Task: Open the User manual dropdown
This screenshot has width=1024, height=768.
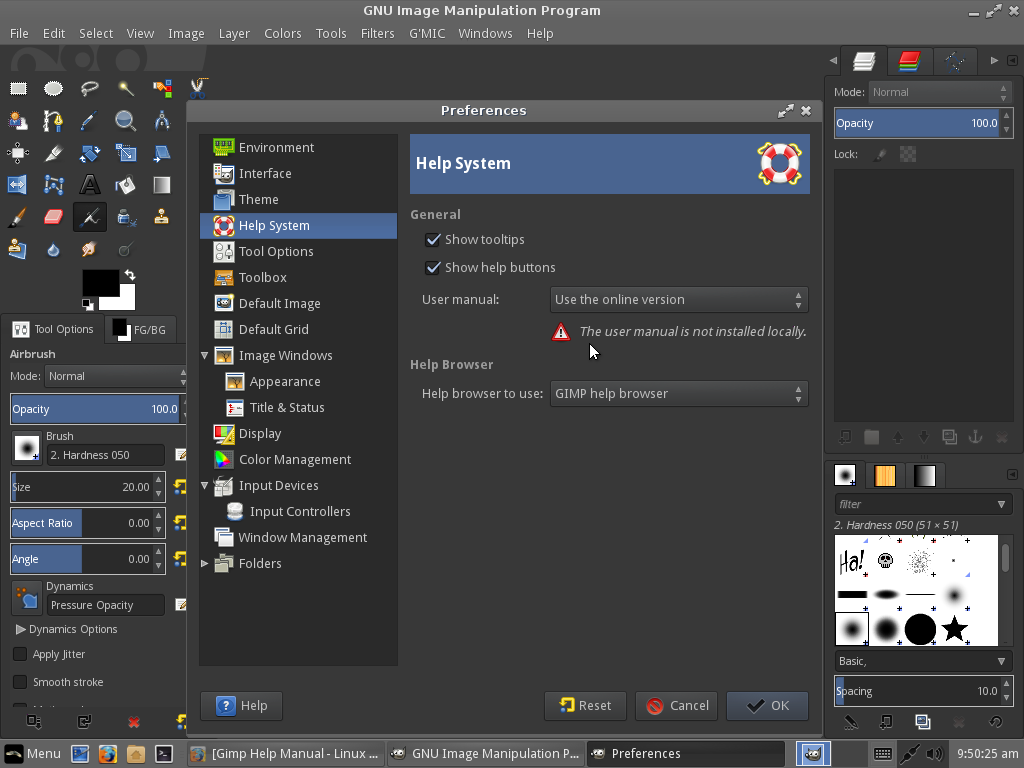Action: 679,300
